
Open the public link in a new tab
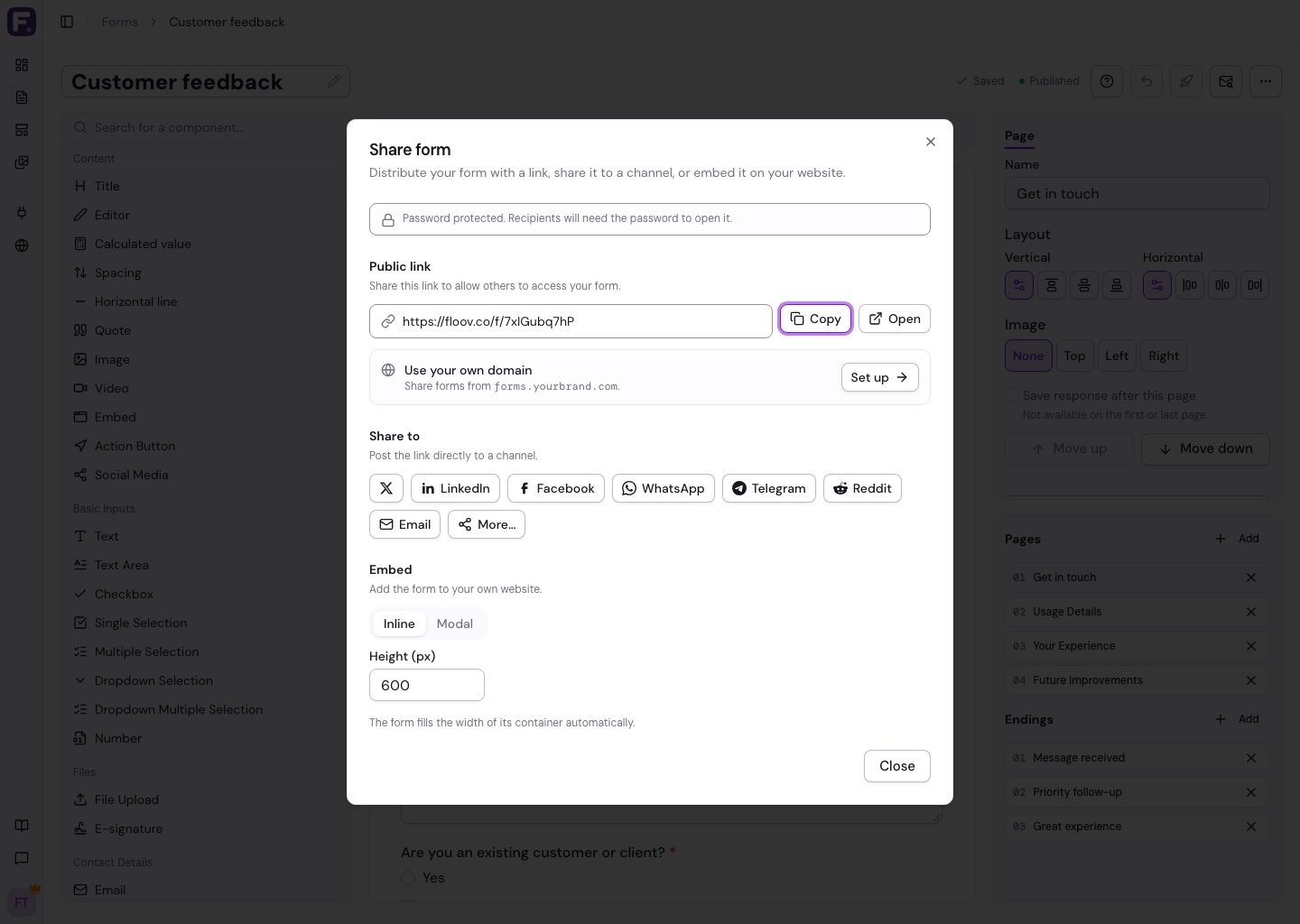tap(895, 319)
